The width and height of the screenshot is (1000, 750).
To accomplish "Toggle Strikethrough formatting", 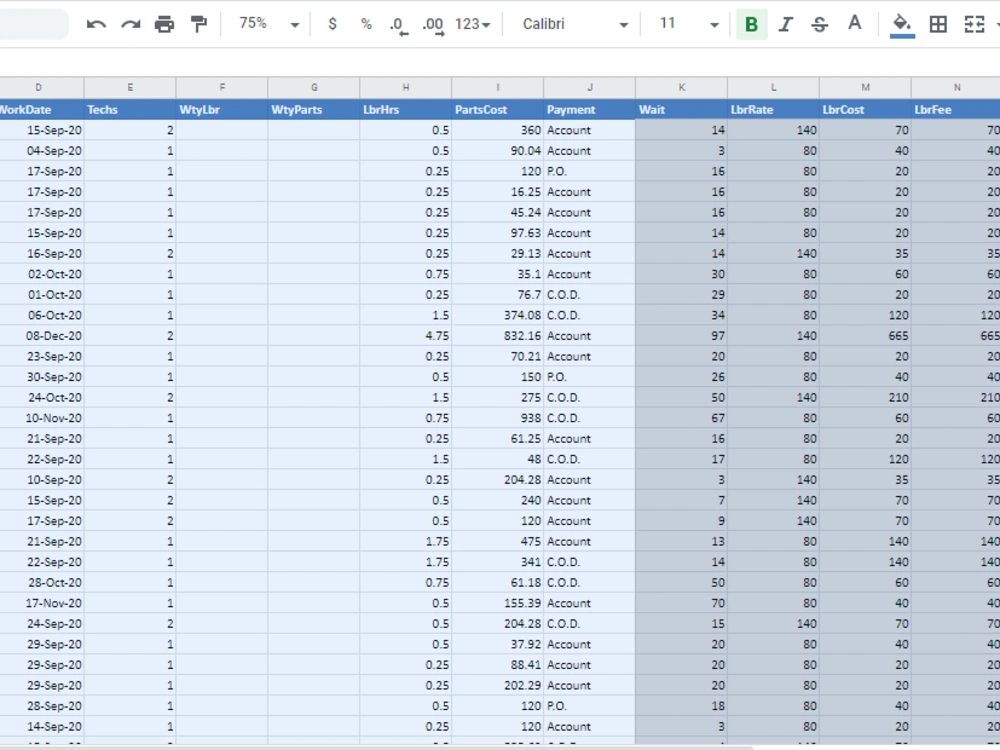I will (820, 24).
